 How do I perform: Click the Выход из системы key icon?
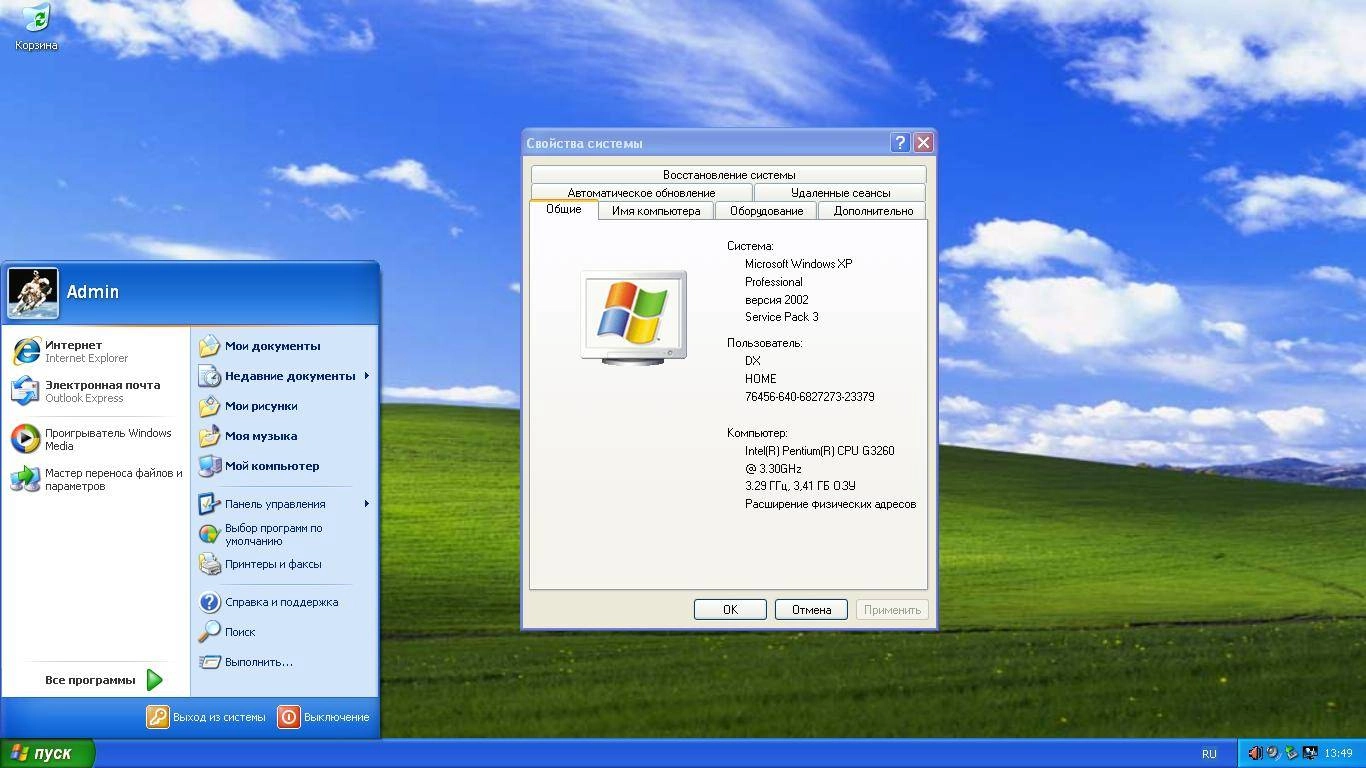point(158,717)
